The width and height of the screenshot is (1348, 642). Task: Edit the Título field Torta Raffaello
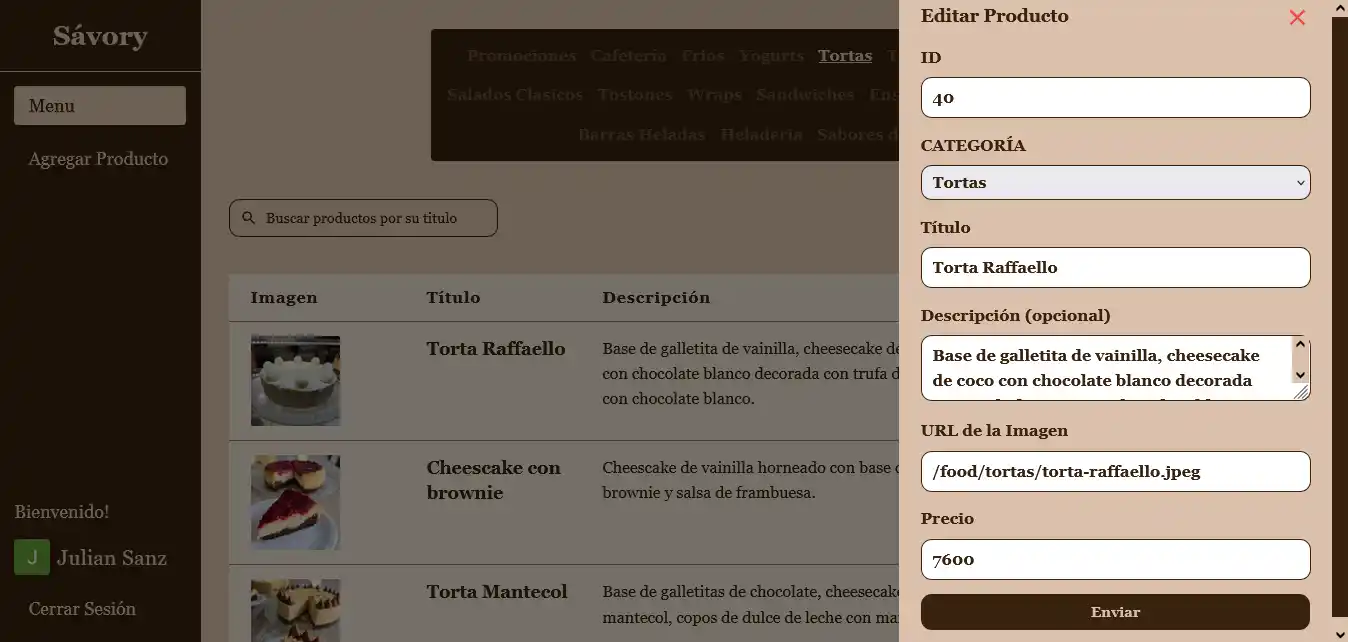tap(1115, 267)
